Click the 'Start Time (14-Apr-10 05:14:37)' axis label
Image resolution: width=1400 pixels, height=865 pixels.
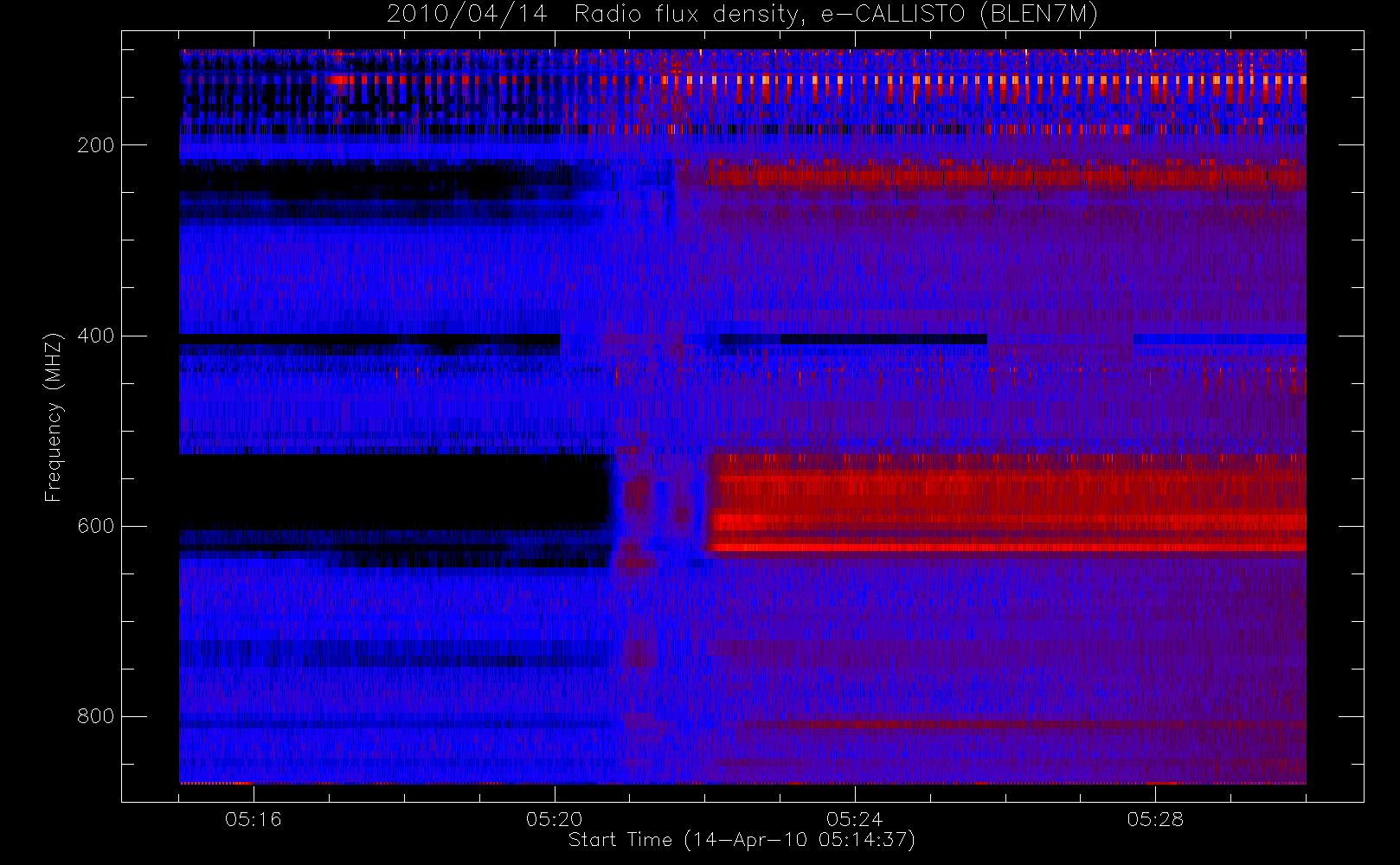[x=742, y=840]
